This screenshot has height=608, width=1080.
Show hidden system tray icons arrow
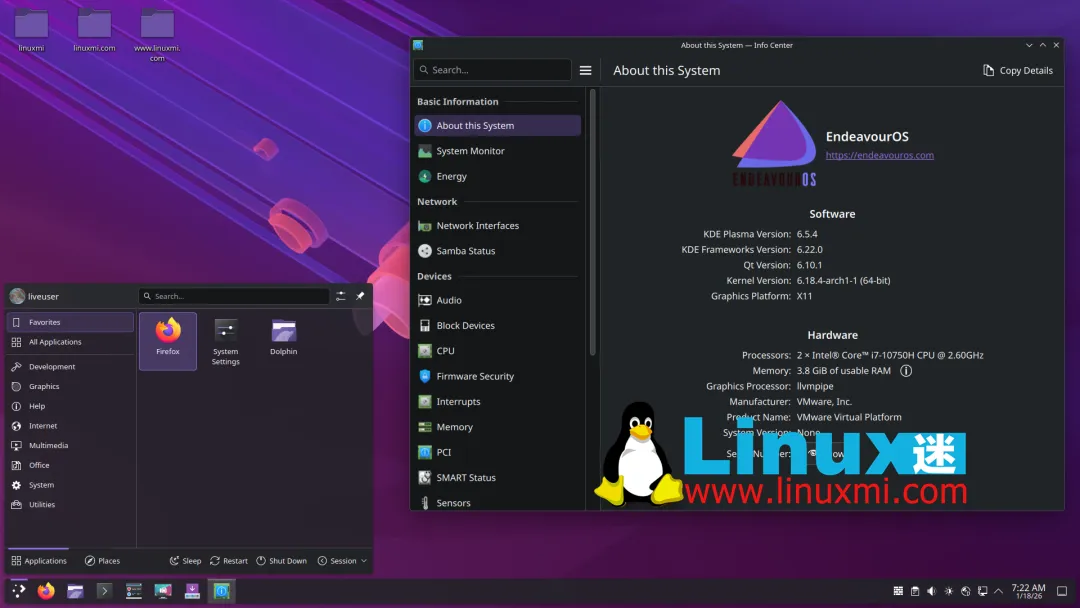998,591
